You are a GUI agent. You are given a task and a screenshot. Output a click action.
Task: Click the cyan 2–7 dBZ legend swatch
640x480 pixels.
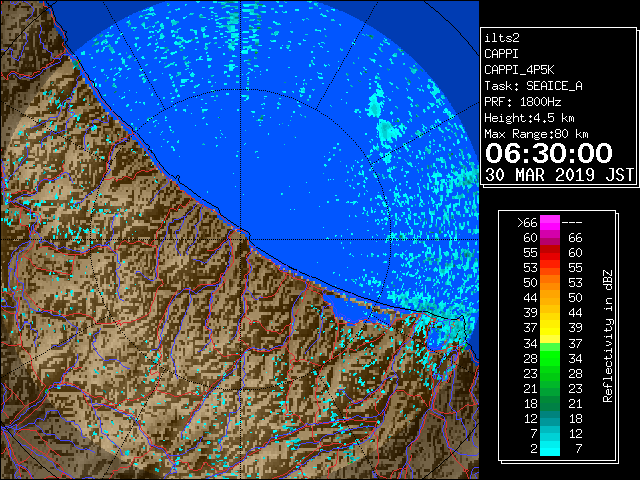550,448
